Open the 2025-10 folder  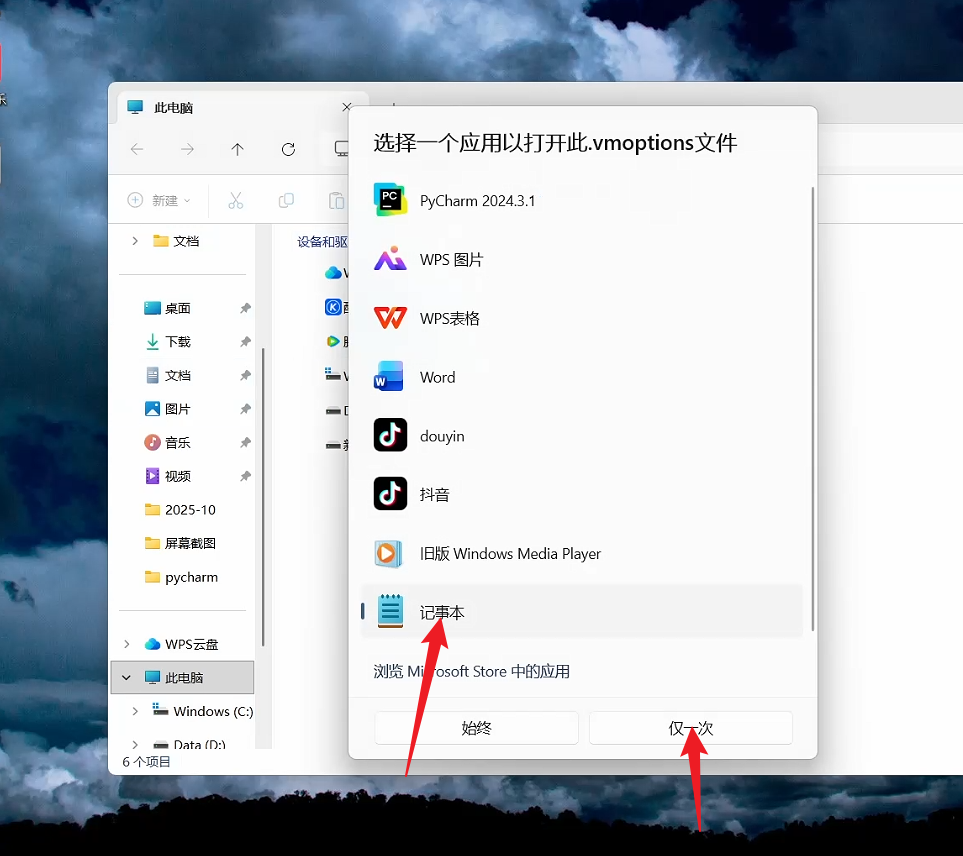tap(180, 510)
